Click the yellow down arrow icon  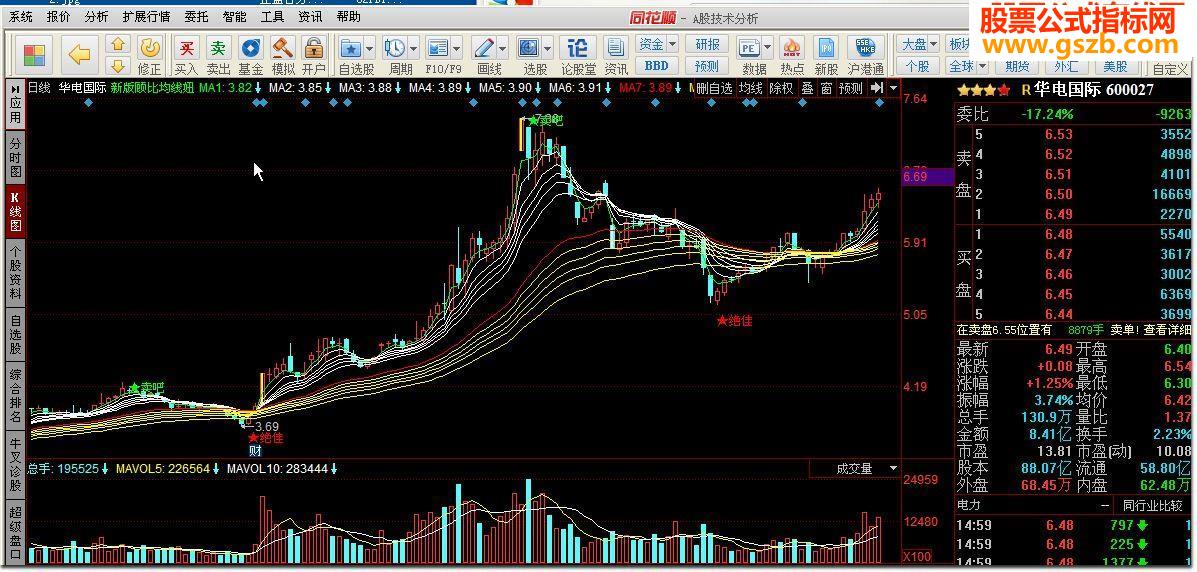tap(118, 64)
